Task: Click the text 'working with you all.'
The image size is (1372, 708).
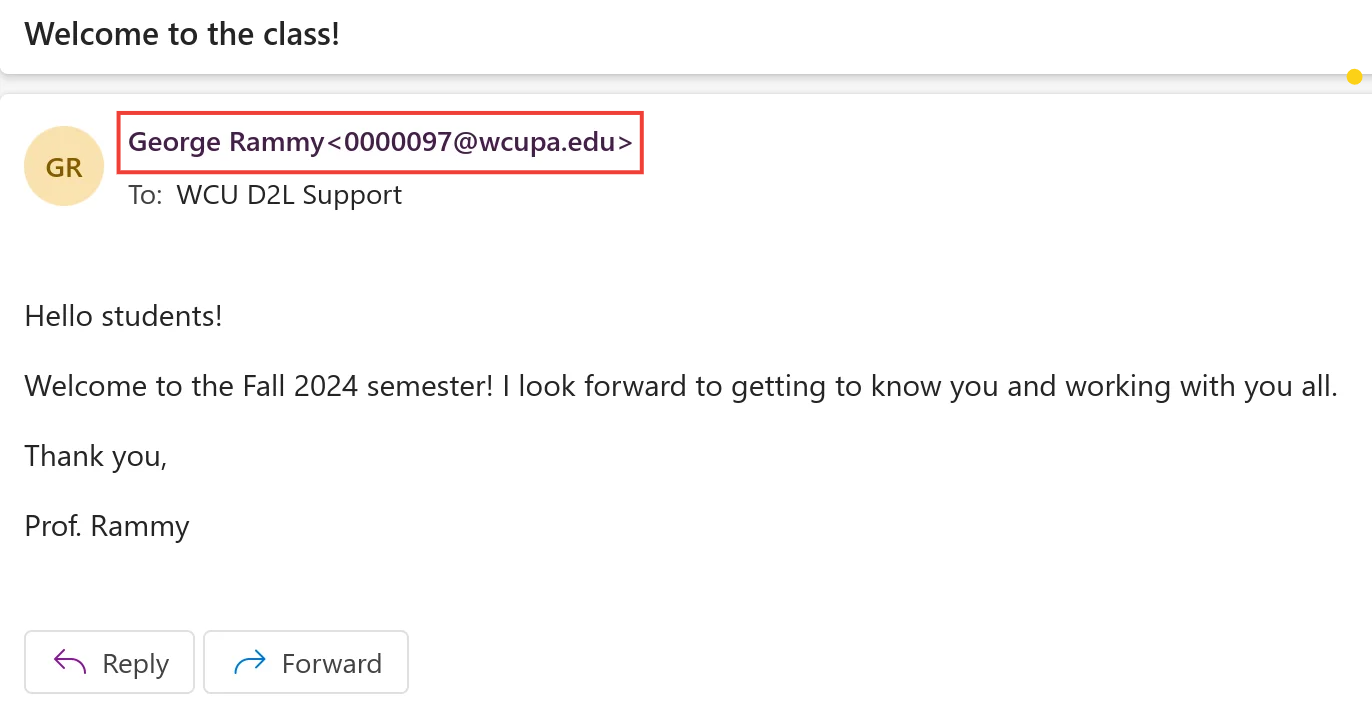Action: click(1201, 386)
